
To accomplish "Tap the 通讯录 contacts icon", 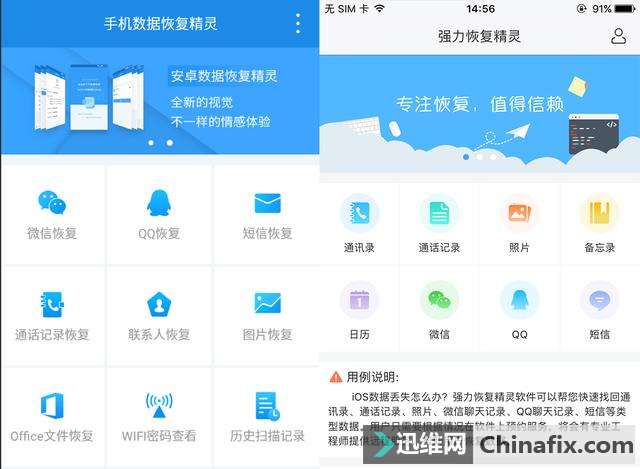I will (359, 213).
